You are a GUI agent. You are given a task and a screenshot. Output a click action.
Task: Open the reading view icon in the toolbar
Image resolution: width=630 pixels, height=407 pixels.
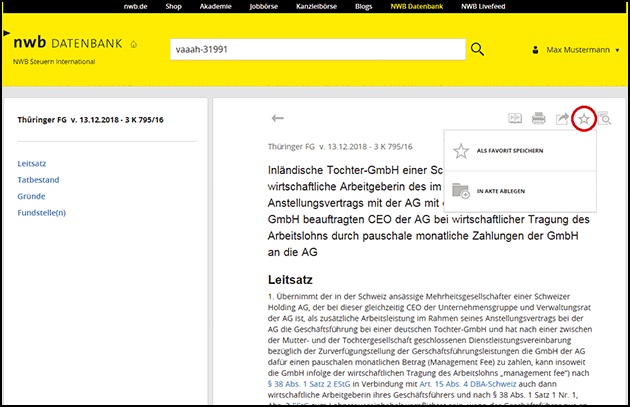(x=516, y=119)
